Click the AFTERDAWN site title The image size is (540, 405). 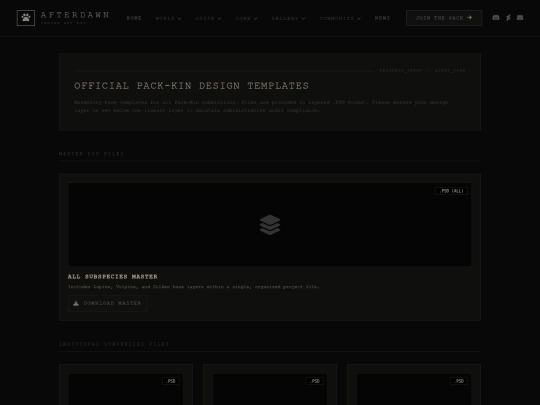75,15
